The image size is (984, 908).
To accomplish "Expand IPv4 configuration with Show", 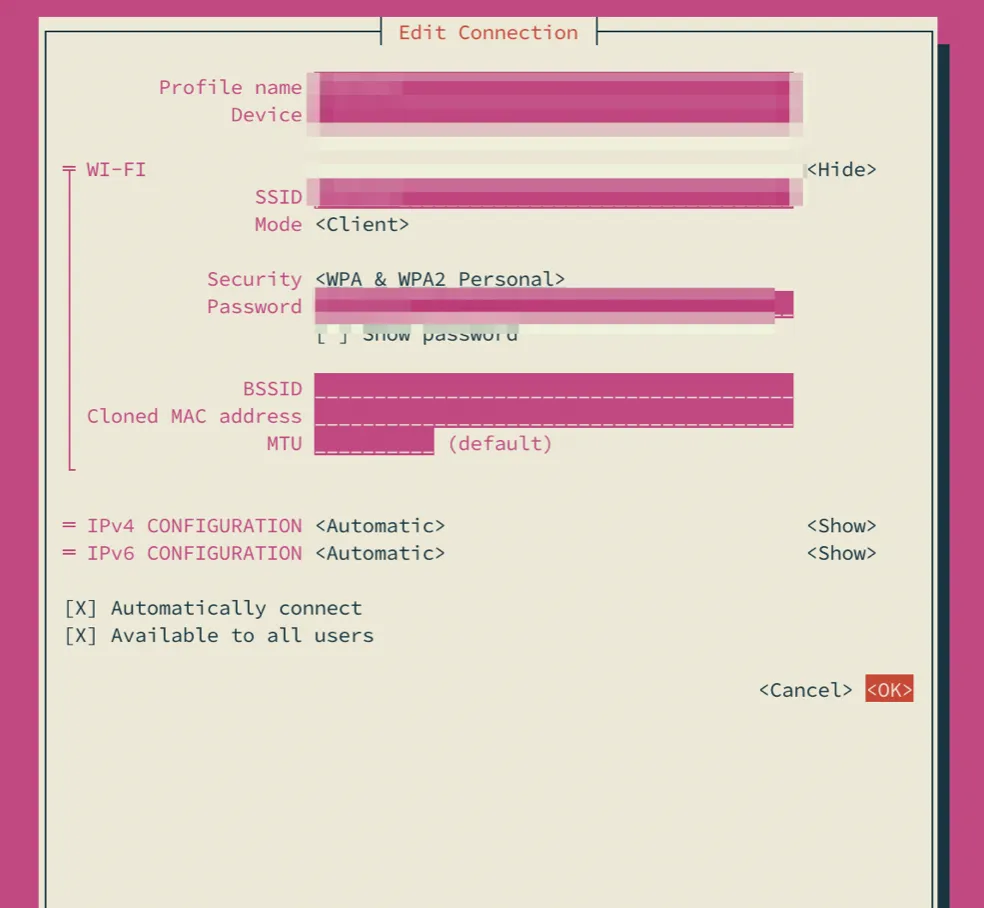I will point(841,526).
